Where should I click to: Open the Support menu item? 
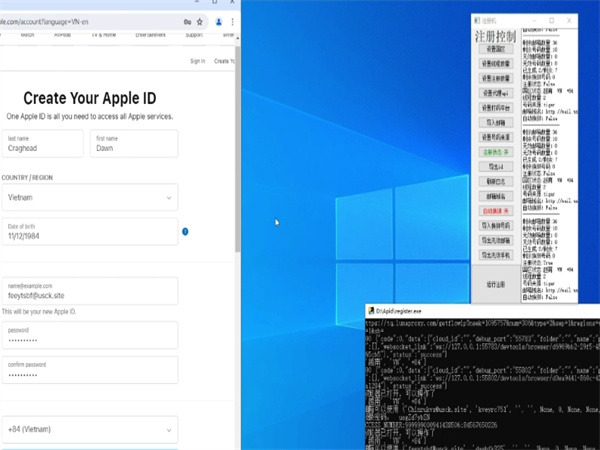tap(194, 34)
